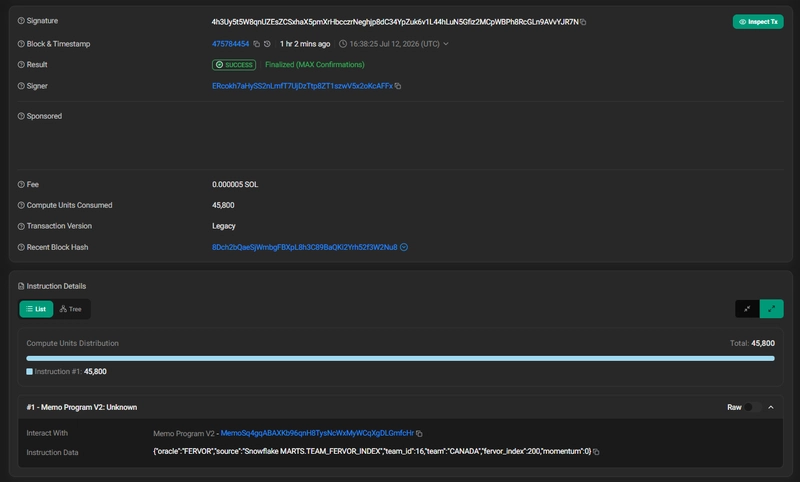Click the '0.000005 SOL' fee value
Image resolution: width=800 pixels, height=482 pixels.
tap(235, 185)
